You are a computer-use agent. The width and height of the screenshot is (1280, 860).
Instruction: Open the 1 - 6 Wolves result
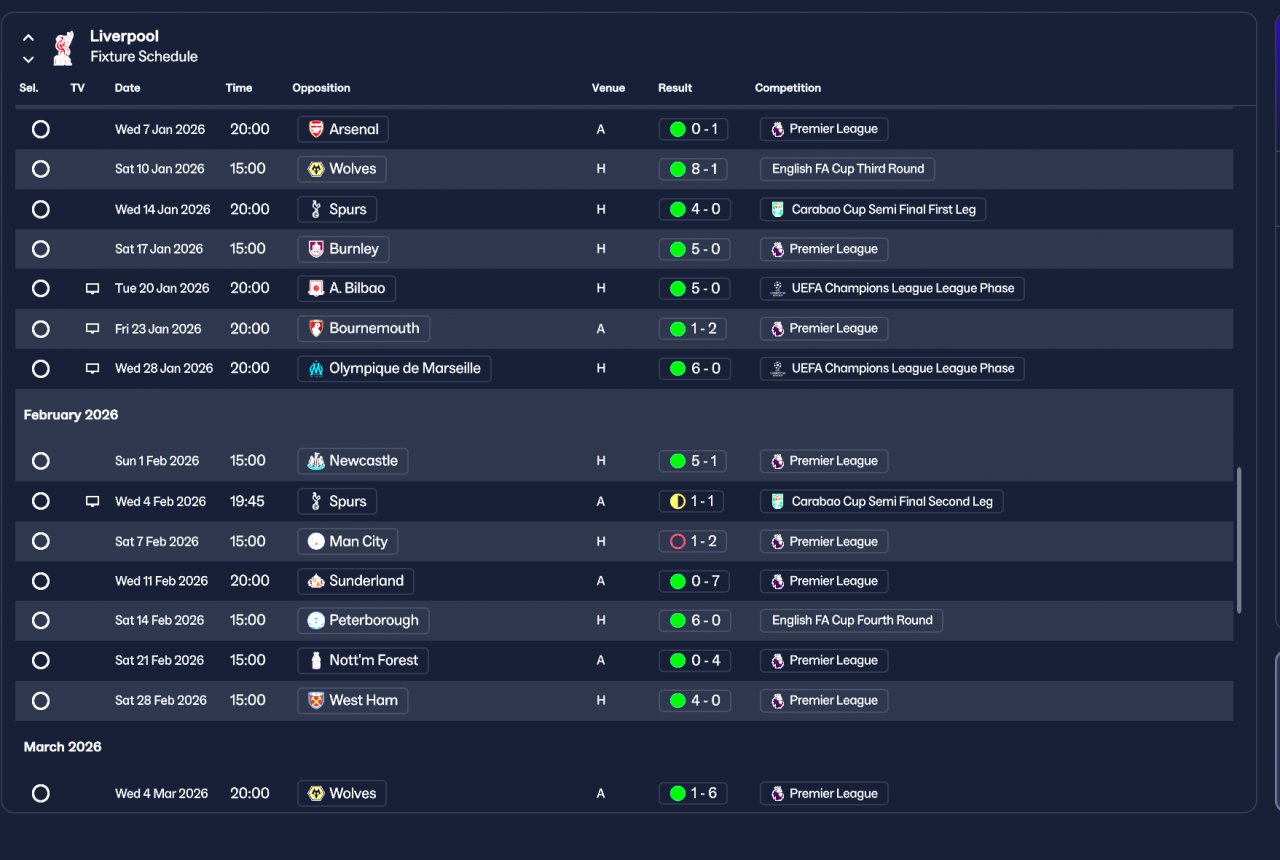pyautogui.click(x=694, y=793)
